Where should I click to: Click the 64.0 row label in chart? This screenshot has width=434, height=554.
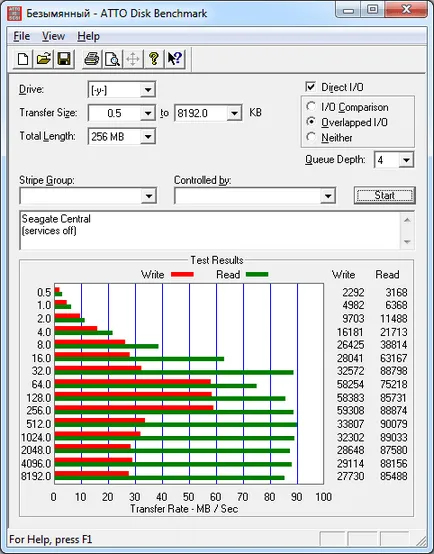(42, 384)
